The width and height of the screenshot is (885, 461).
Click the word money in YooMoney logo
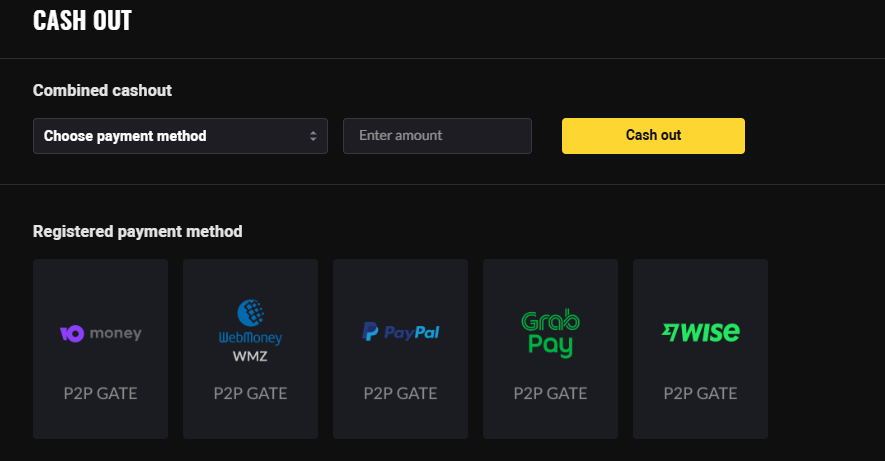coord(116,334)
